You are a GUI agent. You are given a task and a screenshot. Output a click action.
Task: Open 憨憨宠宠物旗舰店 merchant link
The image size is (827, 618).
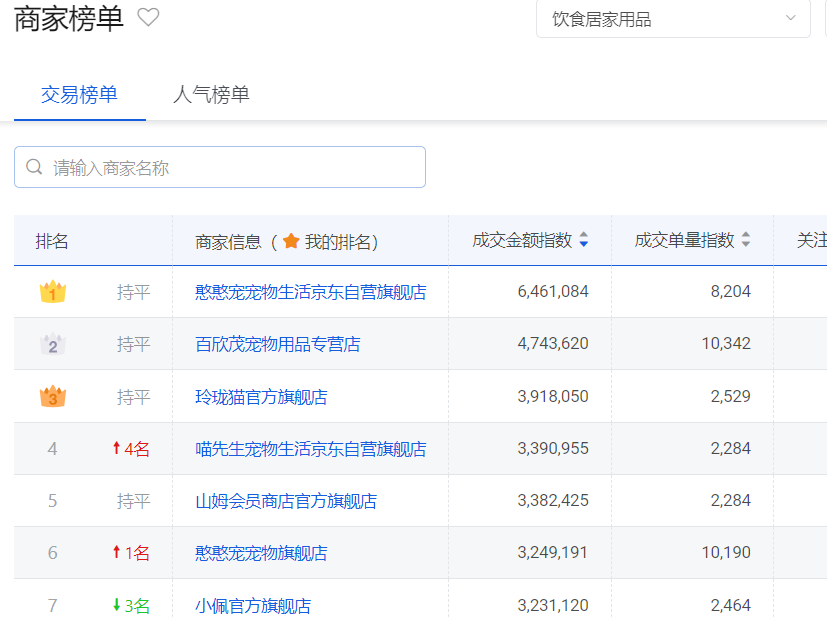coord(261,553)
